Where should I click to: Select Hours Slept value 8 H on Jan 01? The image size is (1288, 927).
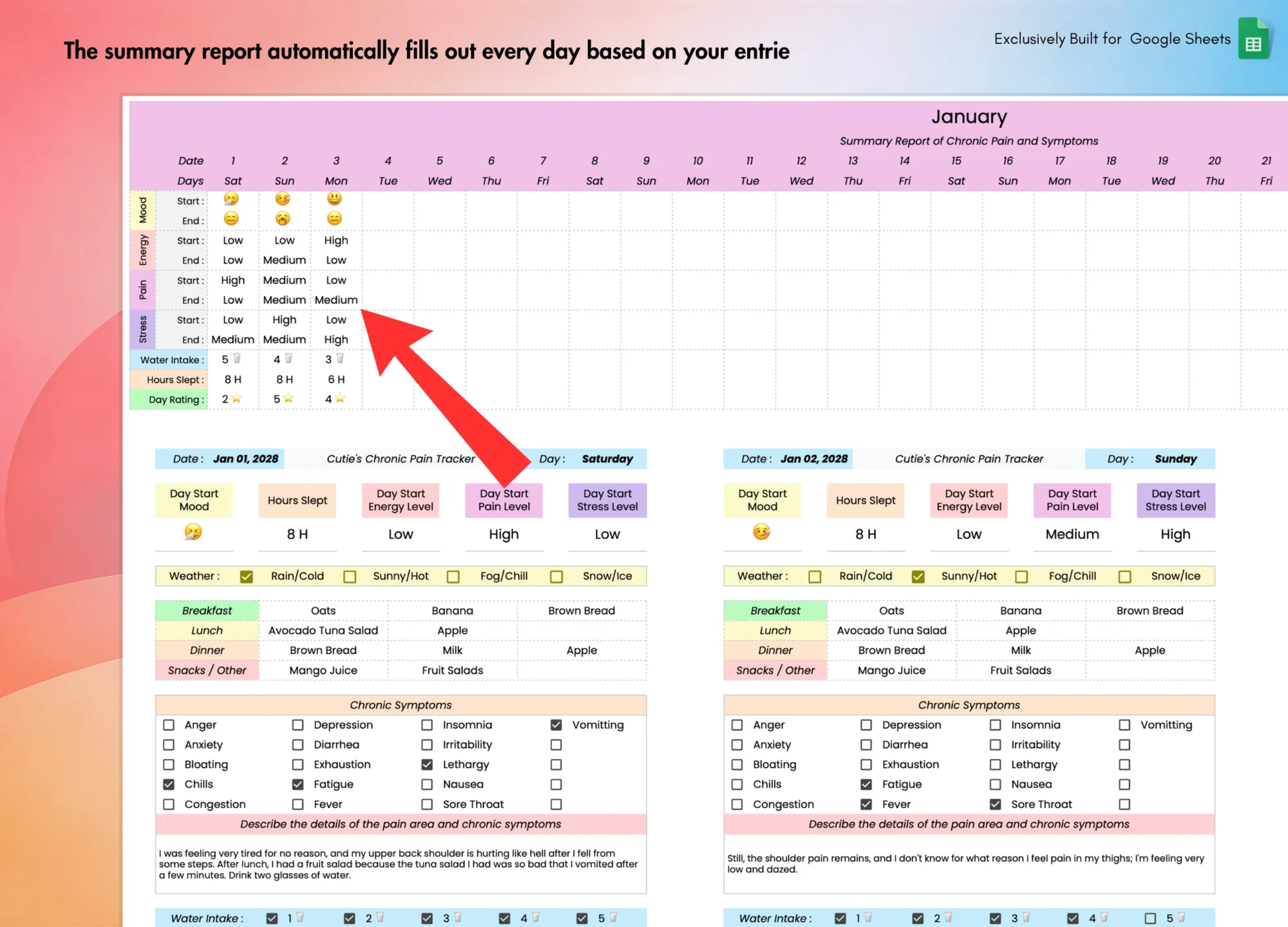point(298,534)
